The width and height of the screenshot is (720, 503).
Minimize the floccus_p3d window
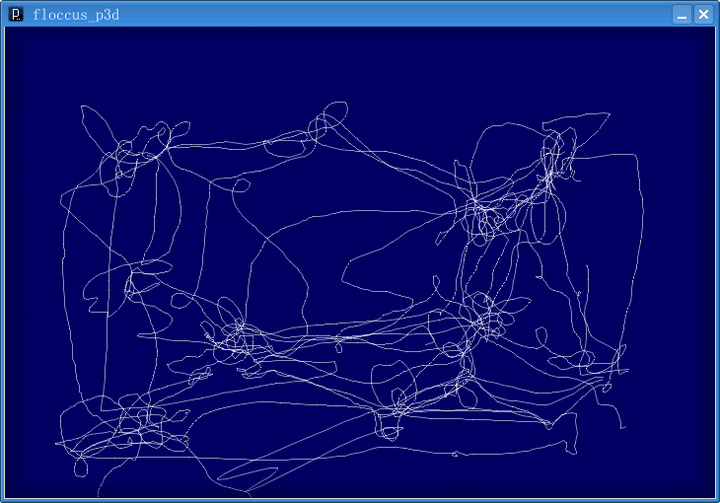681,14
